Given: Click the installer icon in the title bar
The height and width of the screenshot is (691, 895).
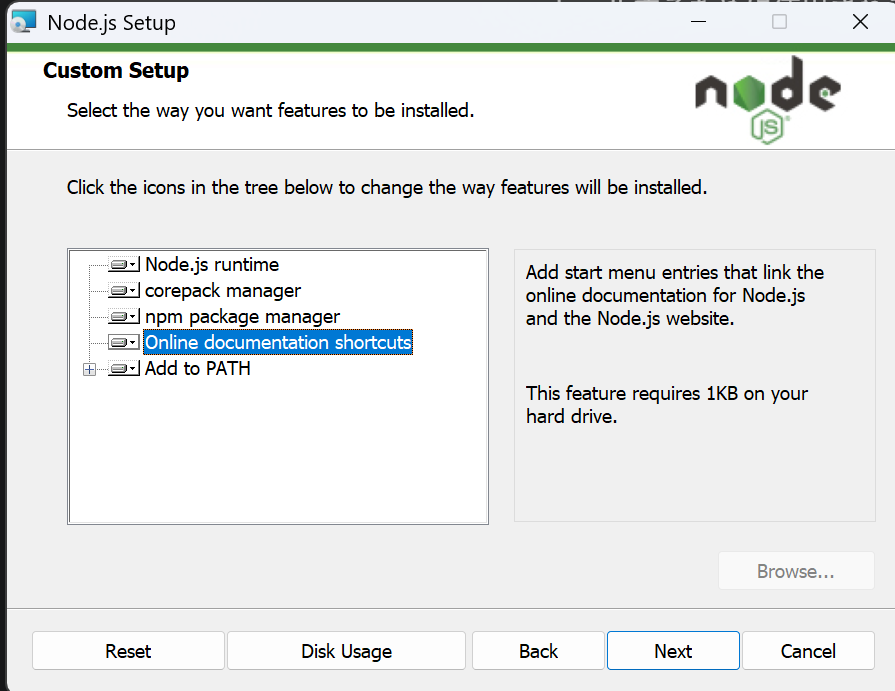Looking at the screenshot, I should [x=22, y=21].
